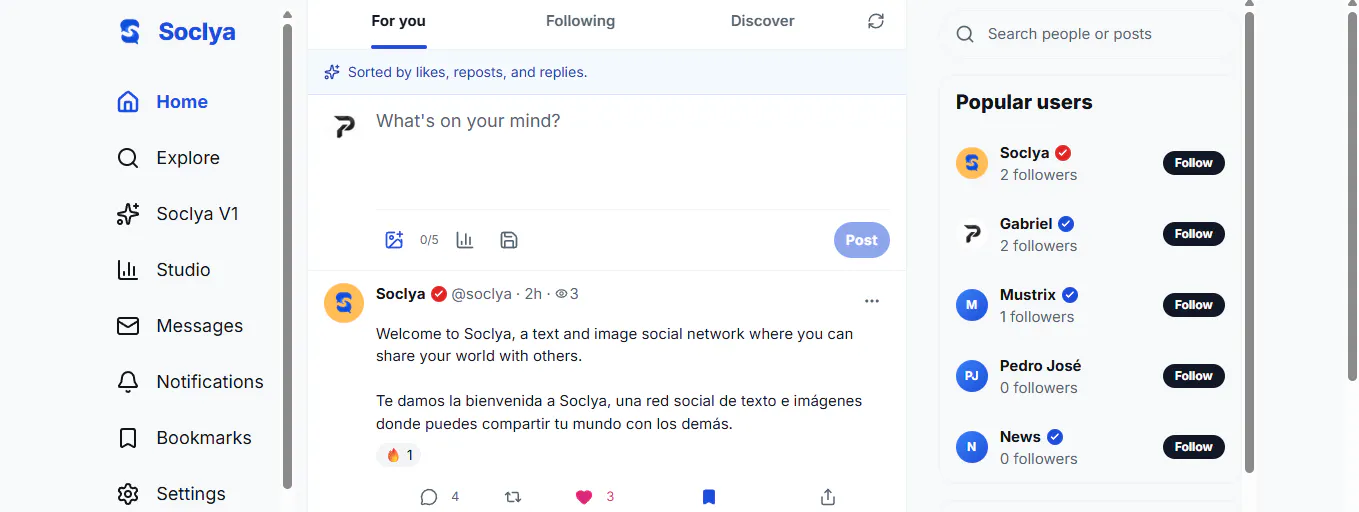Viewport: 1359px width, 512px height.
Task: Click the left sidebar scrollbar
Action: point(287,255)
